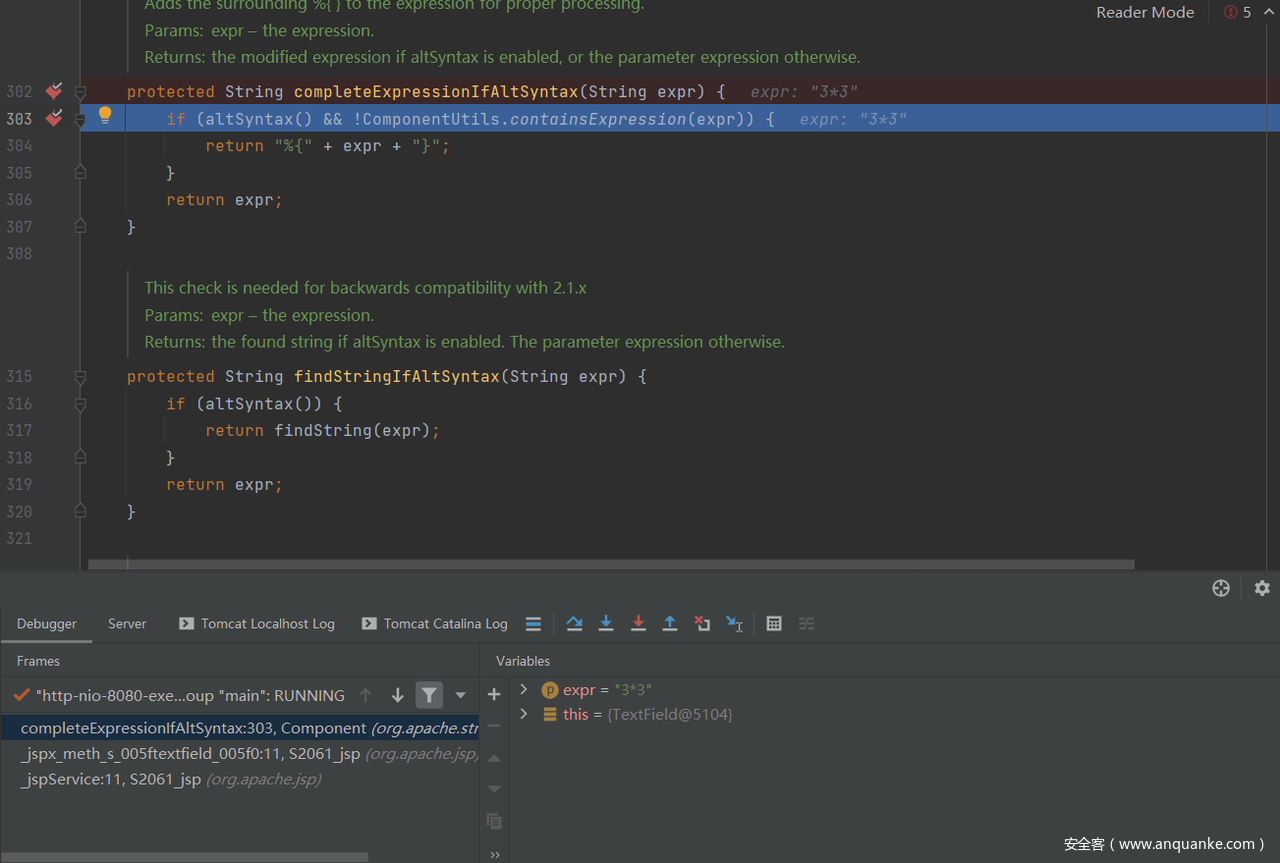This screenshot has height=863, width=1280.
Task: Click the Step Over debugger icon
Action: pos(574,623)
